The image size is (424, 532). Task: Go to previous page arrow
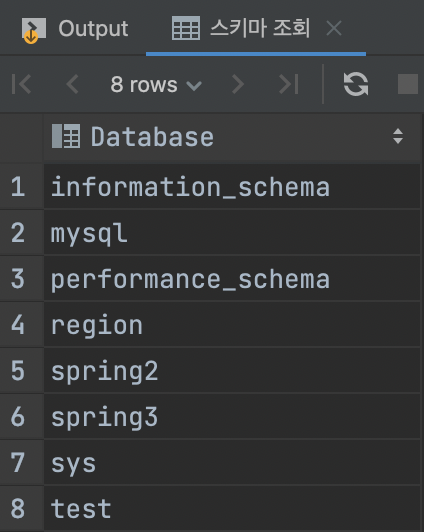pos(72,84)
